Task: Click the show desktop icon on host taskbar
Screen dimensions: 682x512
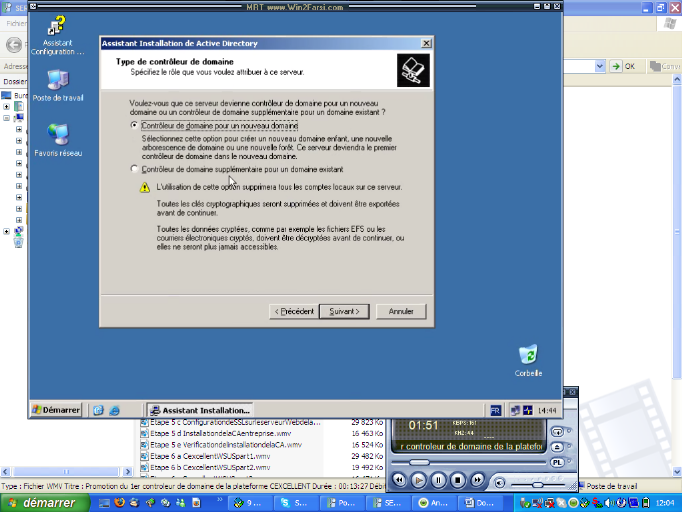Action: point(104,503)
